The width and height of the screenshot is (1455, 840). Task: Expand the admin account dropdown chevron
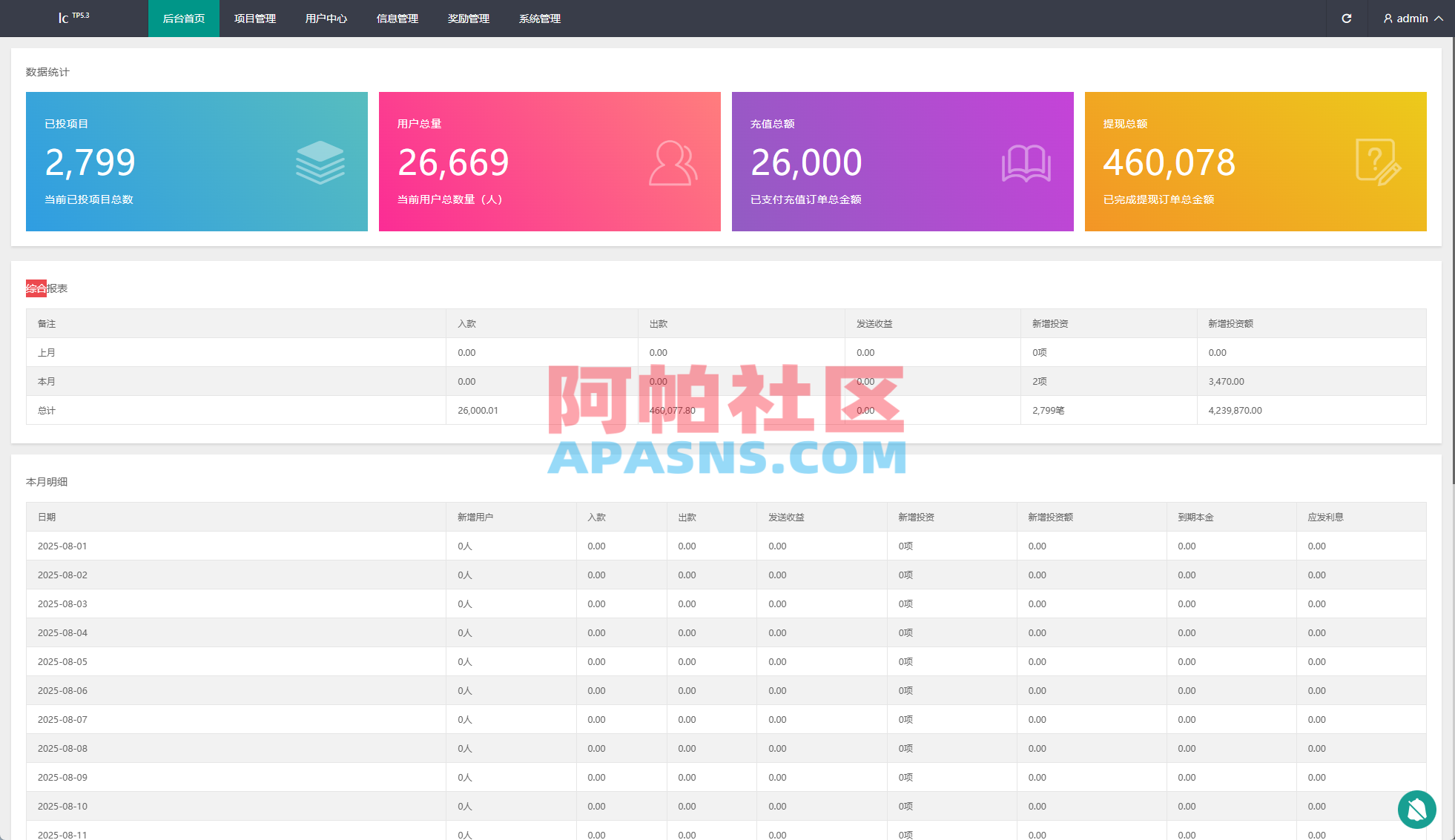coord(1439,19)
